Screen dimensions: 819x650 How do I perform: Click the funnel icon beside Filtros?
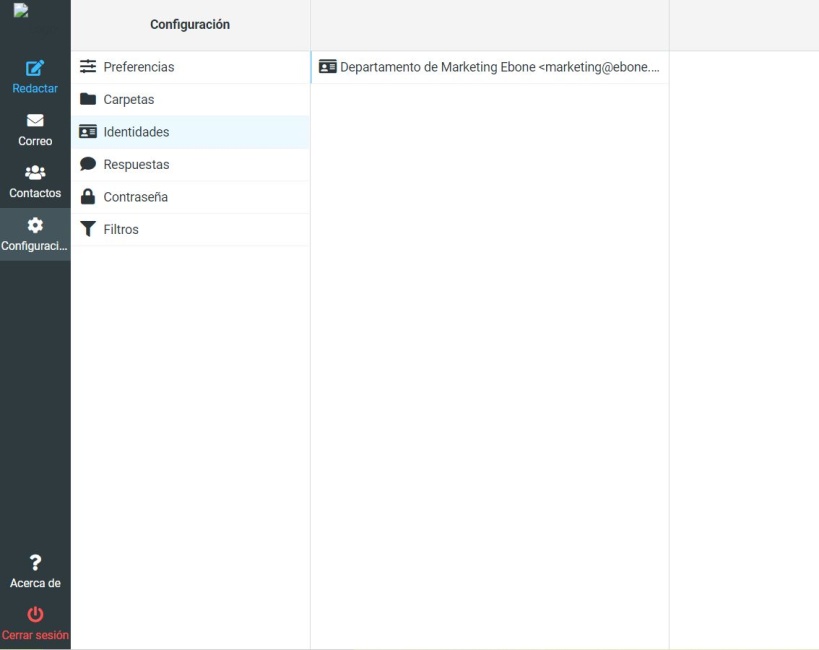click(x=88, y=229)
